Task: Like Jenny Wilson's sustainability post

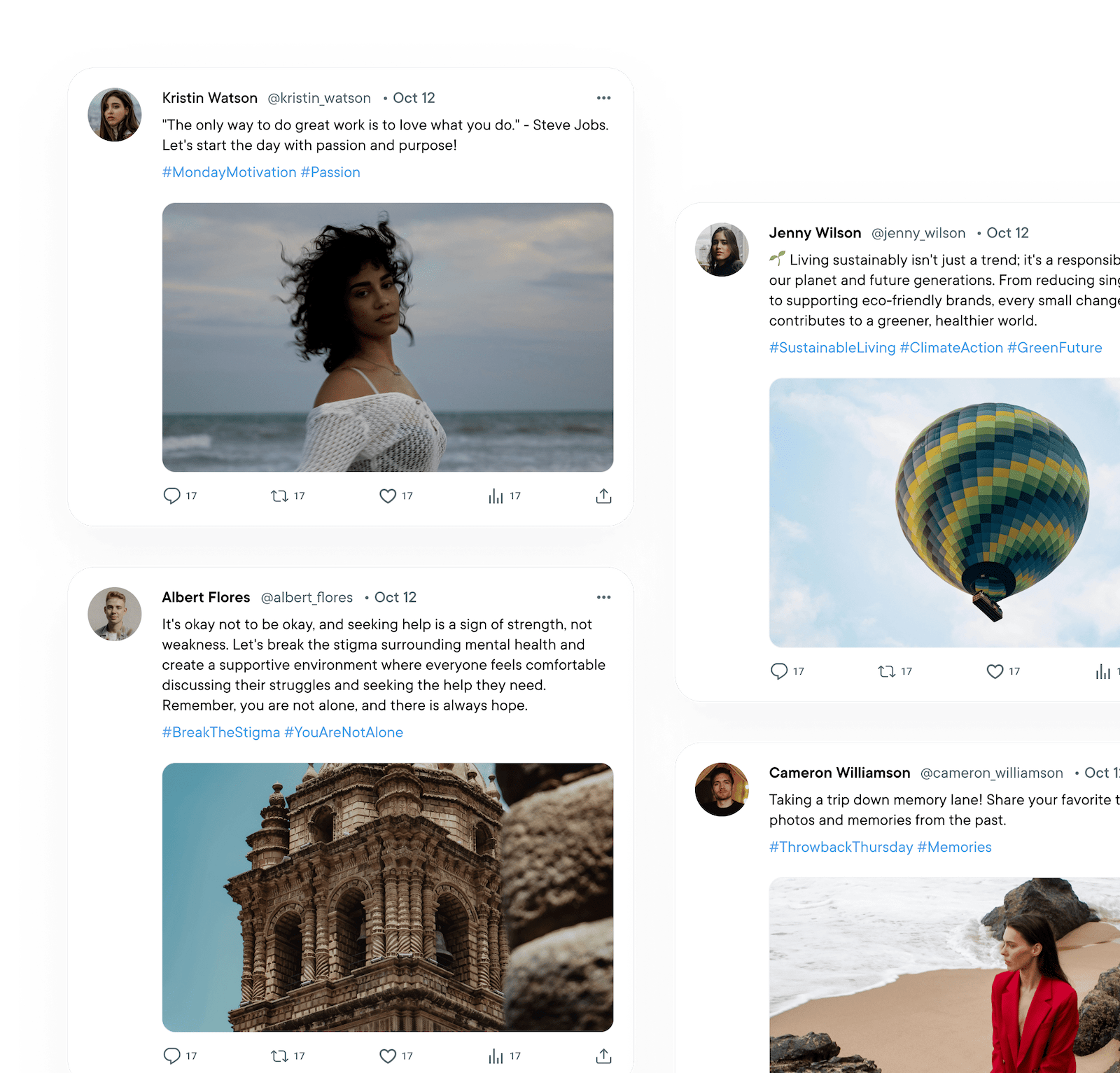Action: 995,671
